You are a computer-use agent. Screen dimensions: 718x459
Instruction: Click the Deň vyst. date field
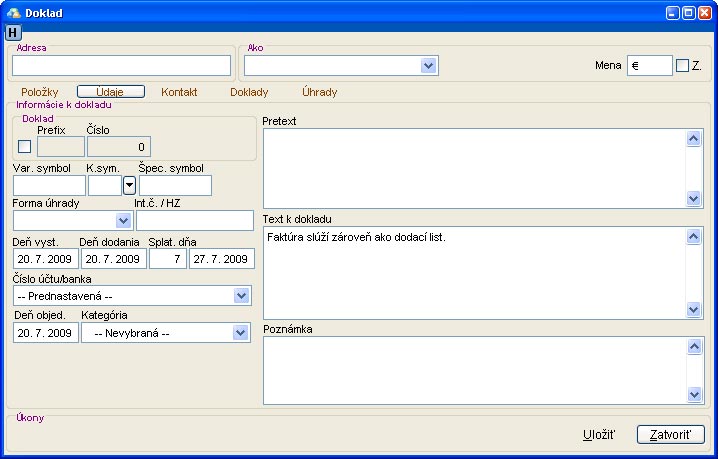click(45, 259)
